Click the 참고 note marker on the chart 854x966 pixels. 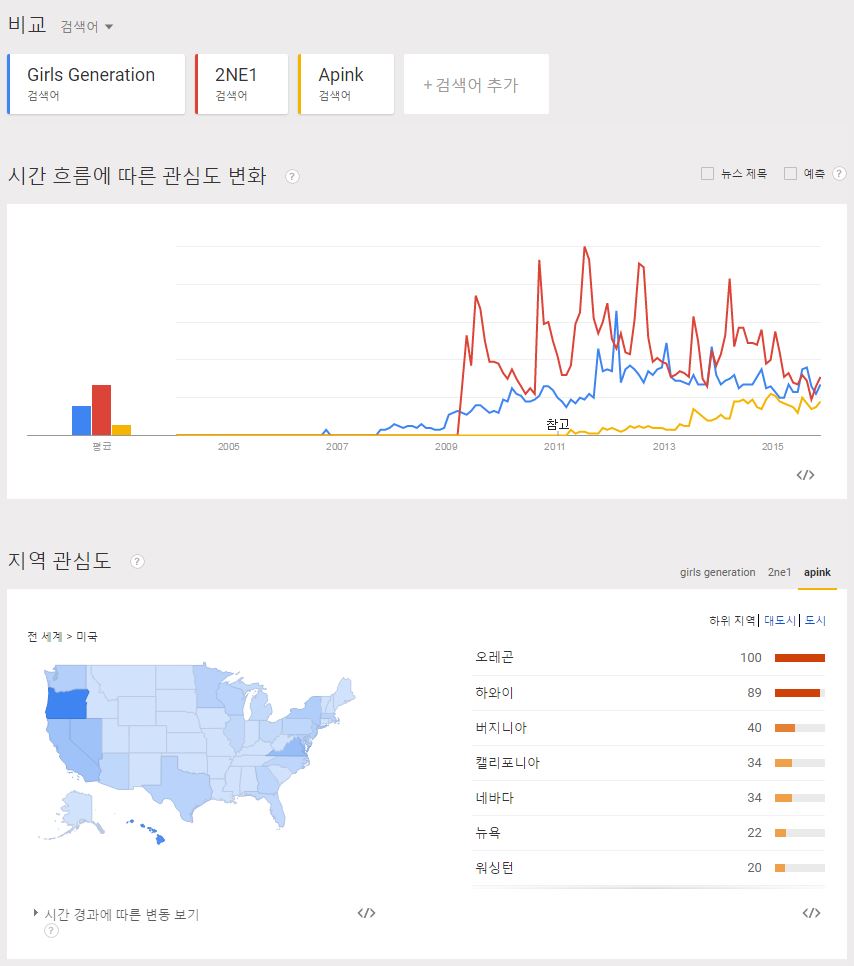[558, 424]
